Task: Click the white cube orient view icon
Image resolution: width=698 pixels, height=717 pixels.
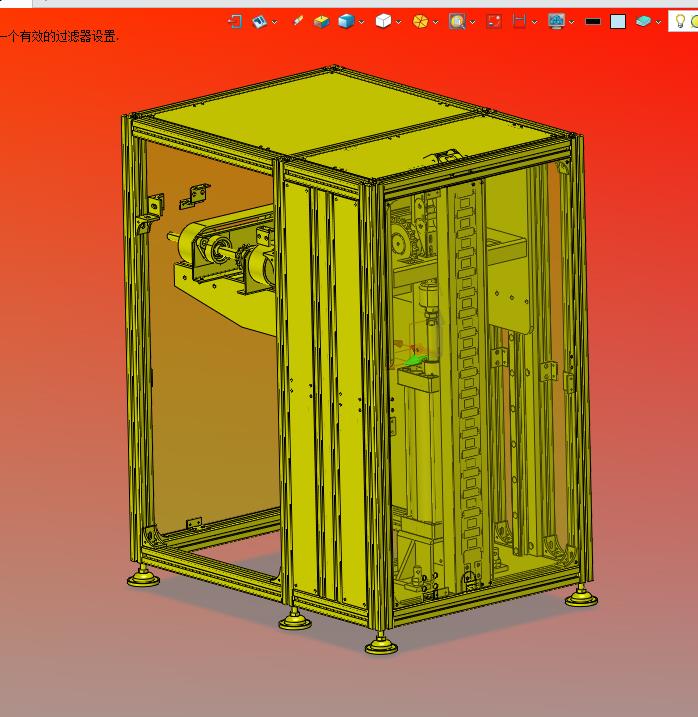Action: pyautogui.click(x=383, y=21)
